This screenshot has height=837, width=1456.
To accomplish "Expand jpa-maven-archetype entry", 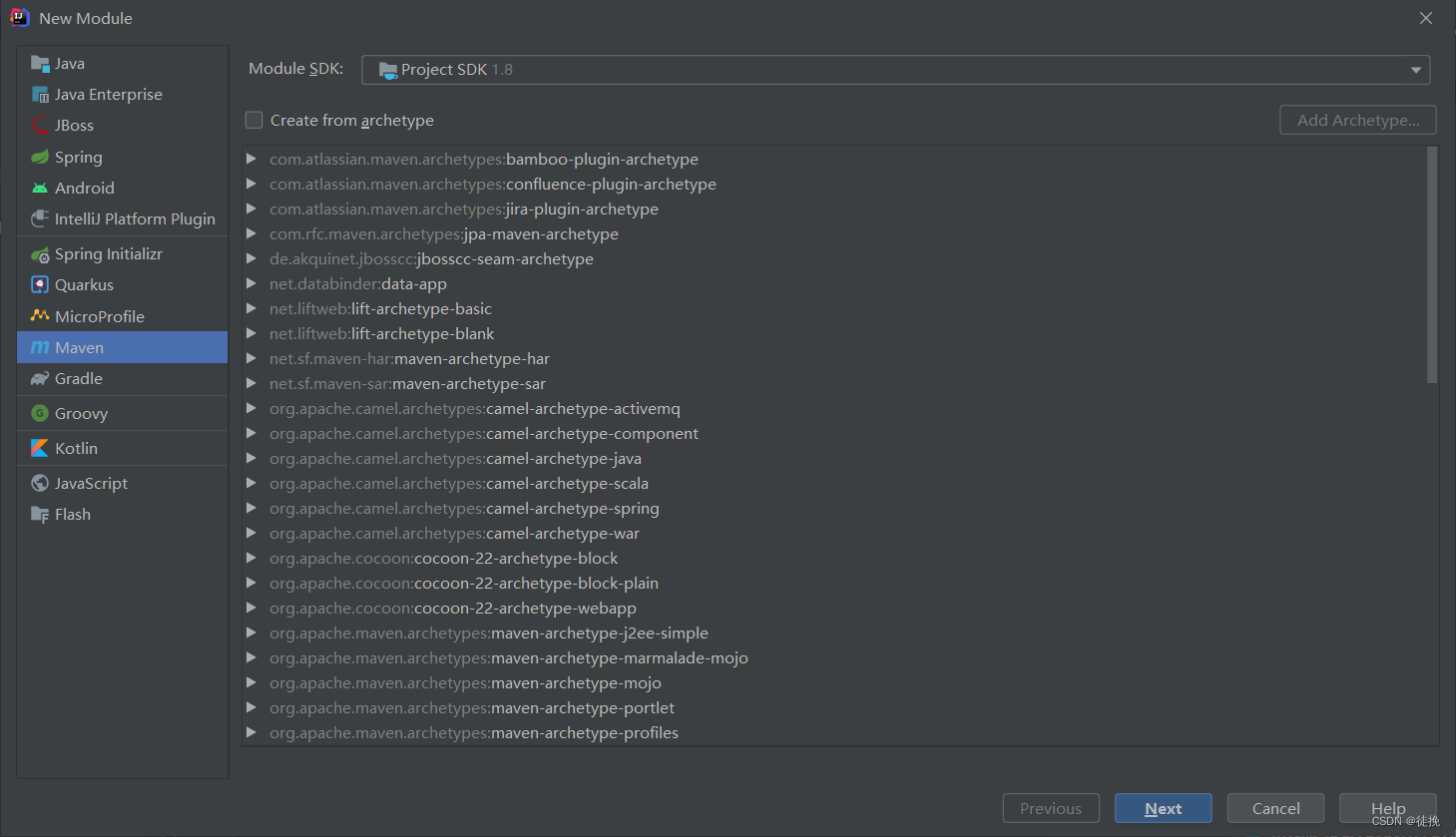I will pos(251,234).
